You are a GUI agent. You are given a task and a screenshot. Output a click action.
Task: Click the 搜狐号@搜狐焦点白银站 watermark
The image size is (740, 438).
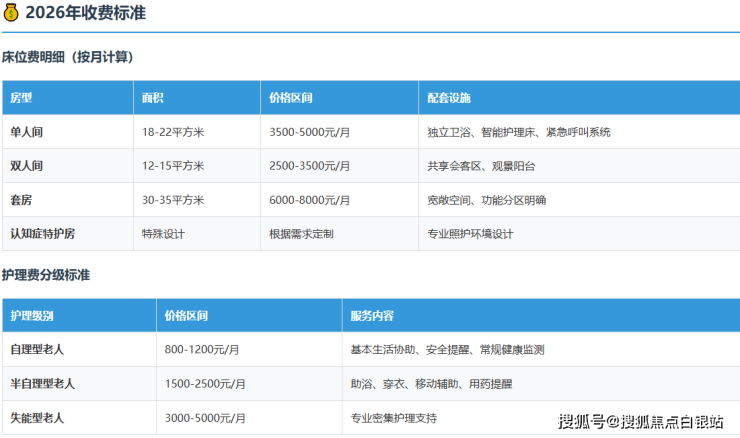641,422
